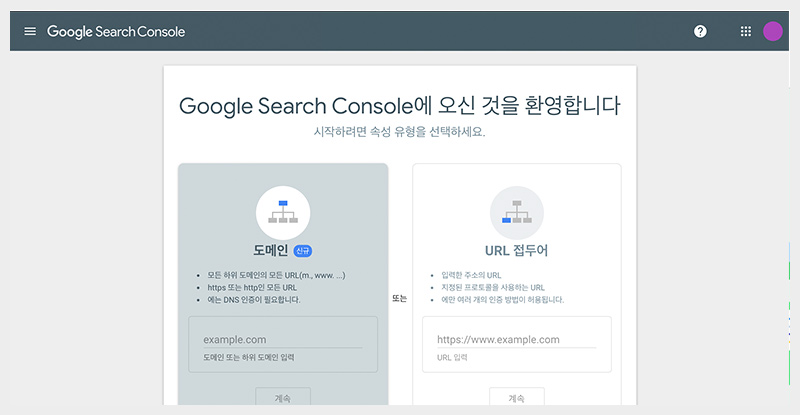Image resolution: width=800 pixels, height=415 pixels.
Task: Open the Google apps grid
Action: tap(745, 31)
